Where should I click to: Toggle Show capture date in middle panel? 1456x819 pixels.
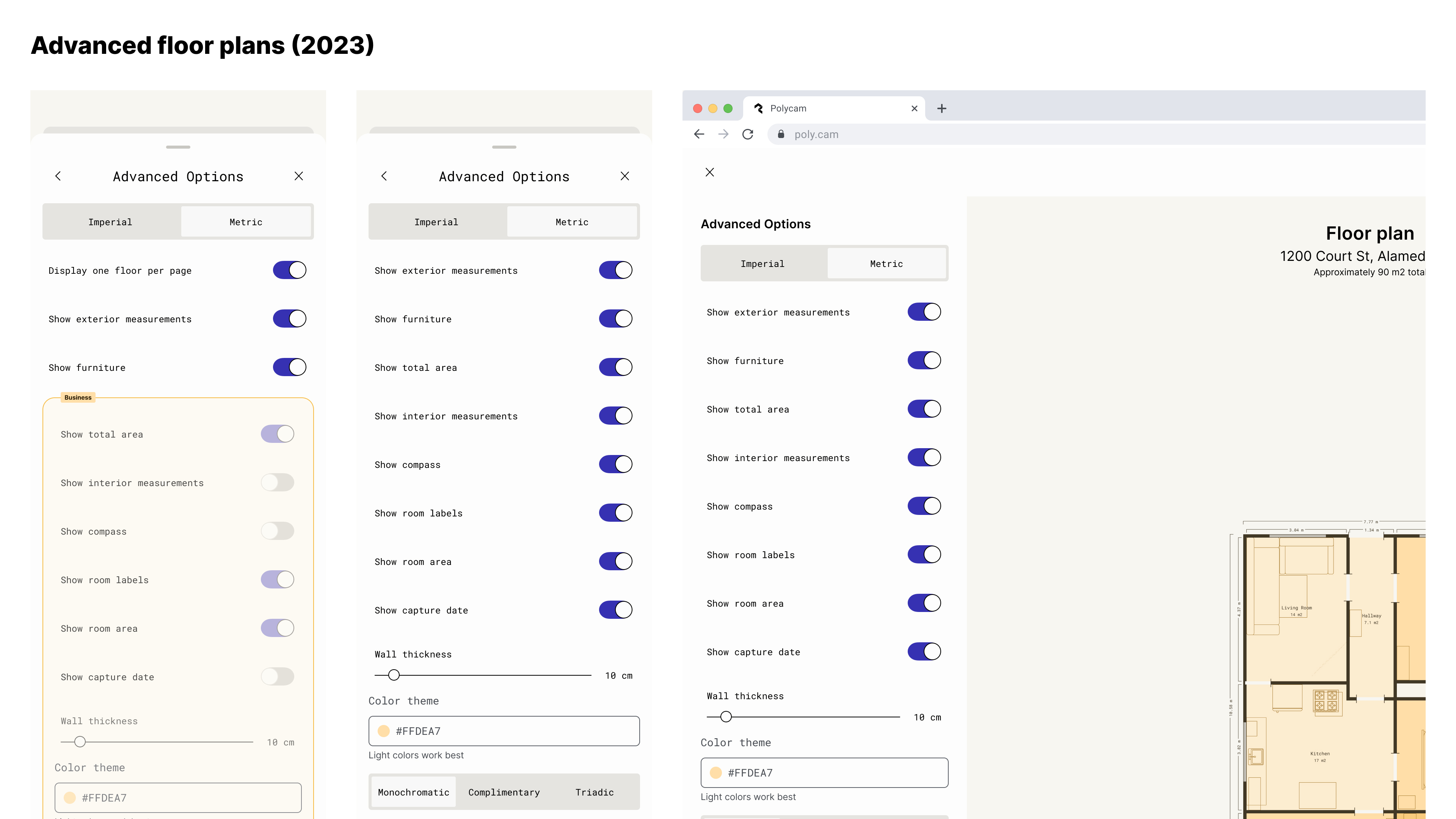pyautogui.click(x=615, y=610)
